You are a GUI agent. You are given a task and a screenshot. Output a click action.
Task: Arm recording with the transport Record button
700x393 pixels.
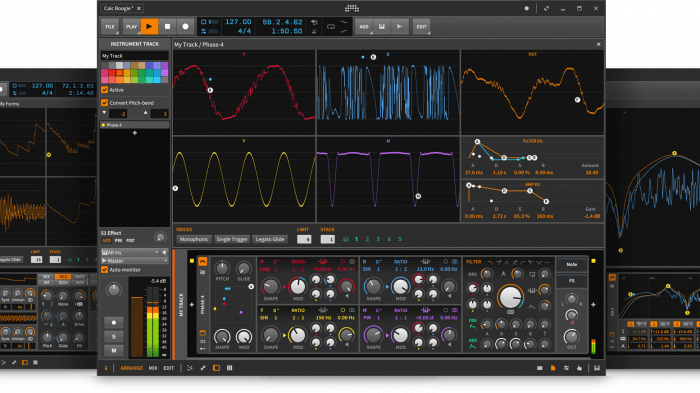coord(185,26)
